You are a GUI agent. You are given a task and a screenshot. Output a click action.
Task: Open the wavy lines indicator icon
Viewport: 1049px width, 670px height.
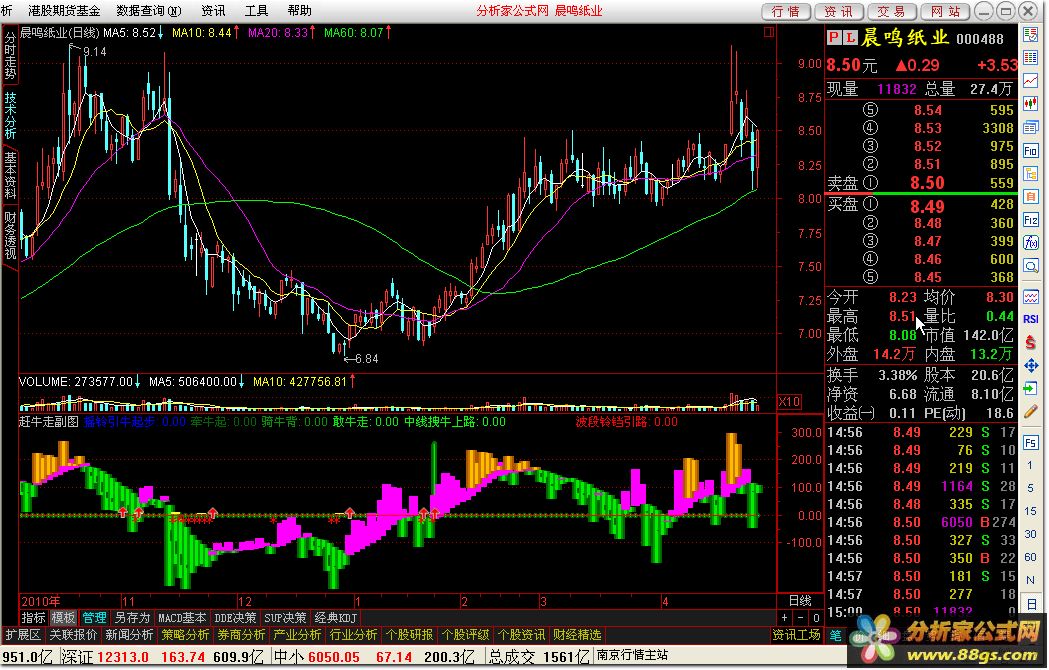(1031, 296)
